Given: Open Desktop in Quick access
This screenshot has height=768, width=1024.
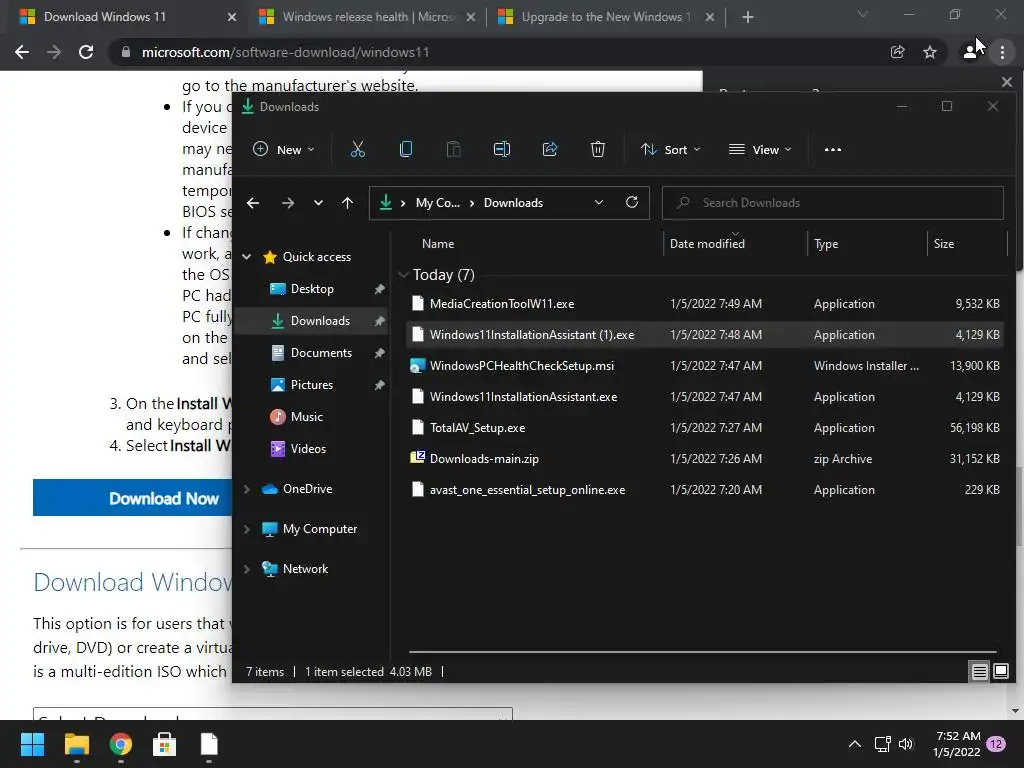Looking at the screenshot, I should click(x=312, y=289).
